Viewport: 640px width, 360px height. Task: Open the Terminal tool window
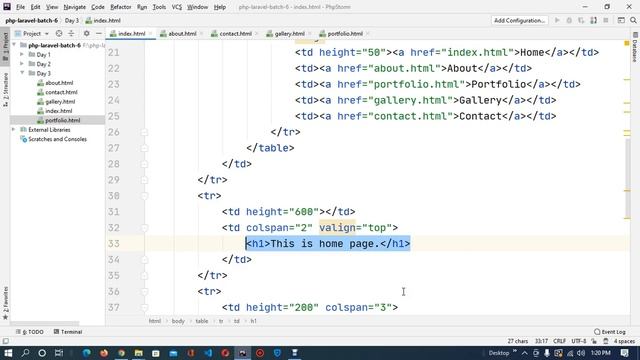68,332
